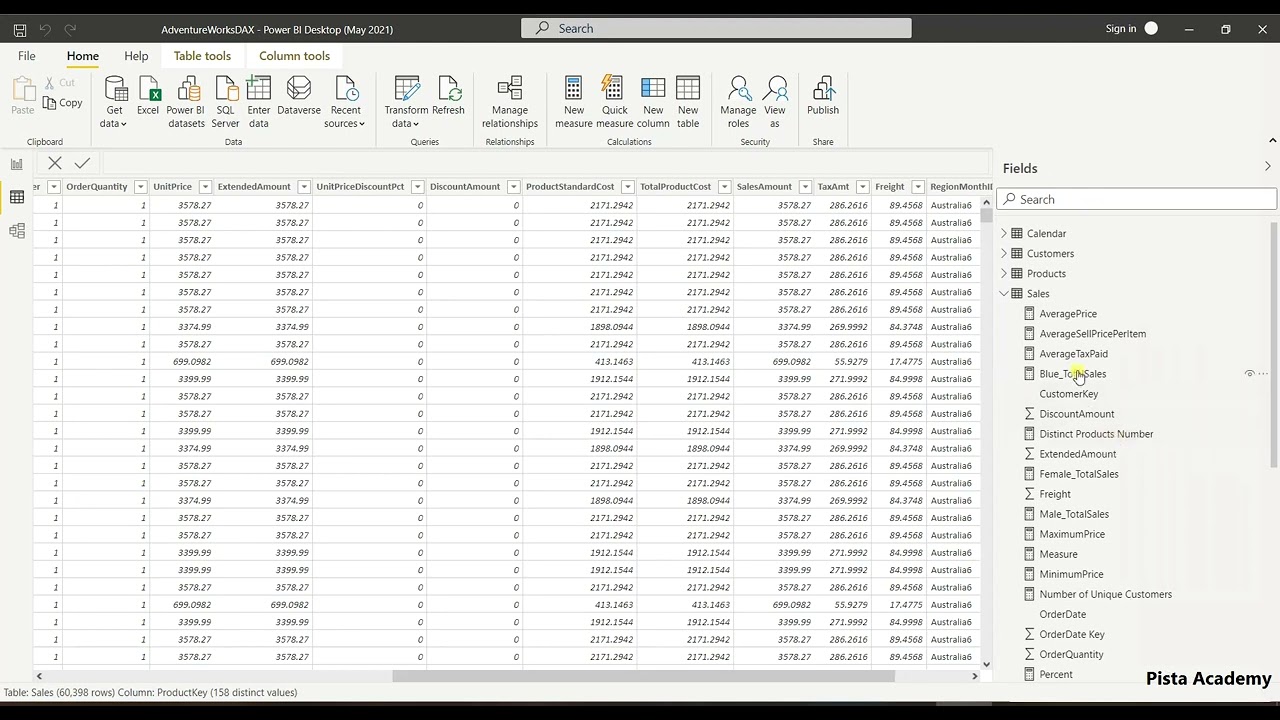Image resolution: width=1280 pixels, height=720 pixels.
Task: Toggle visibility eye on Blue_TotalSales
Action: point(1249,374)
